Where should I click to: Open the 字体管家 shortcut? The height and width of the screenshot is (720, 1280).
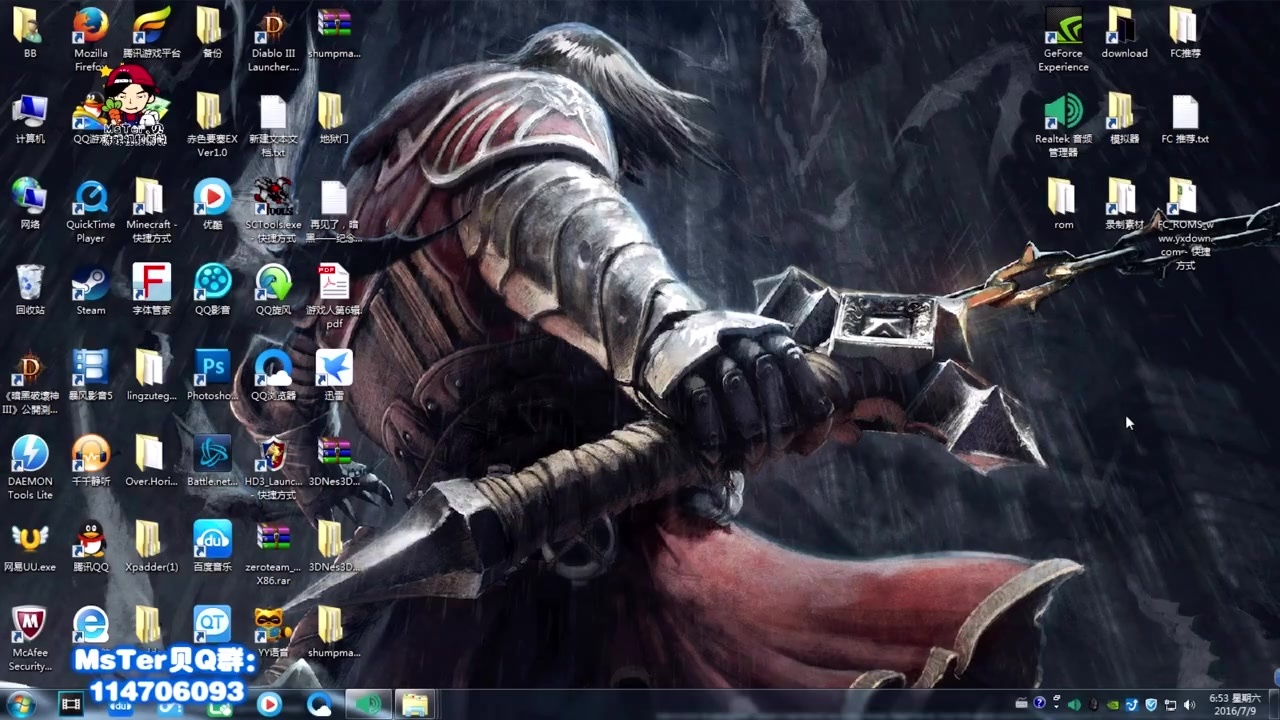[x=151, y=290]
